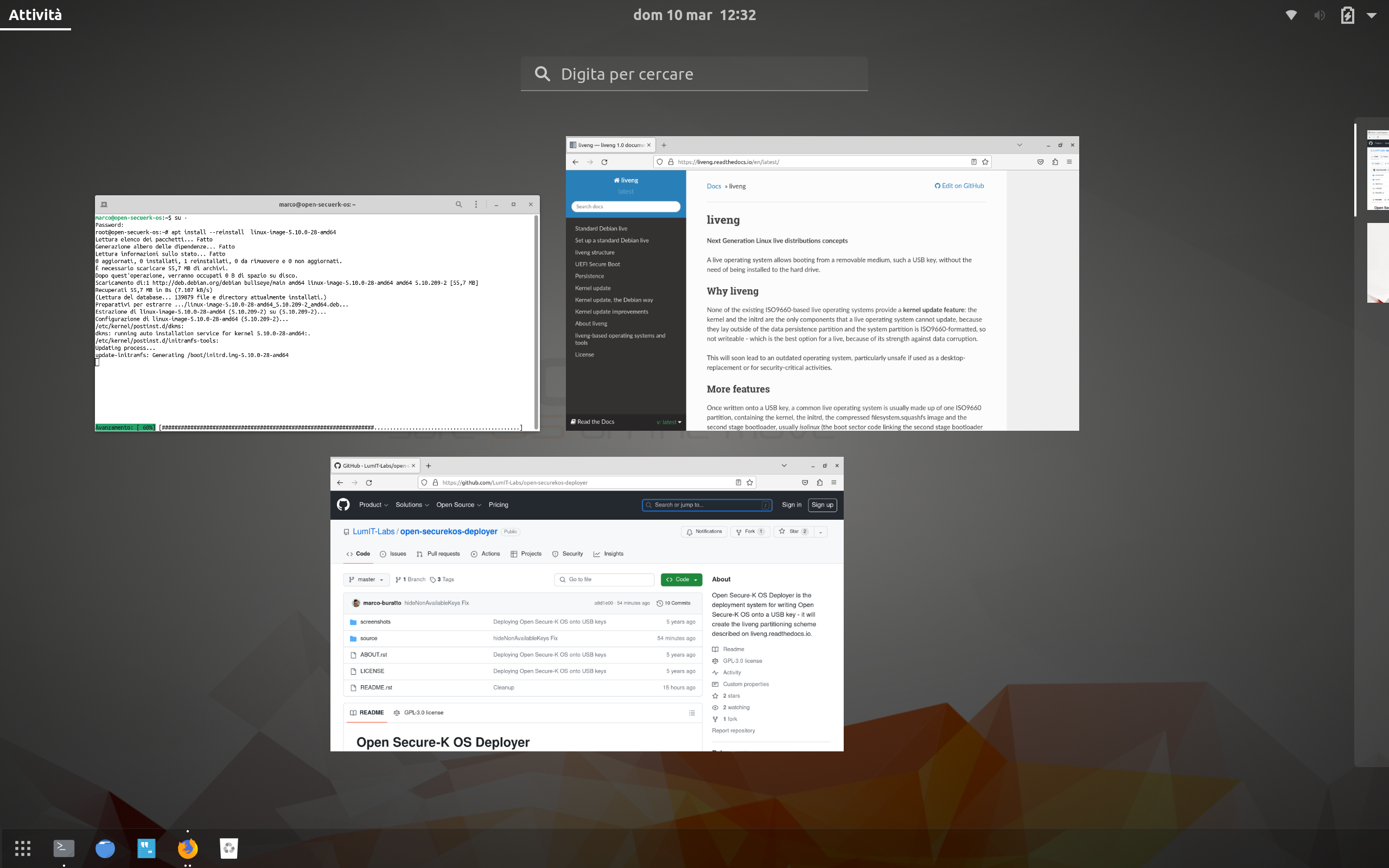Click the trash icon in dock
Image resolution: width=1389 pixels, height=868 pixels.
click(x=228, y=848)
